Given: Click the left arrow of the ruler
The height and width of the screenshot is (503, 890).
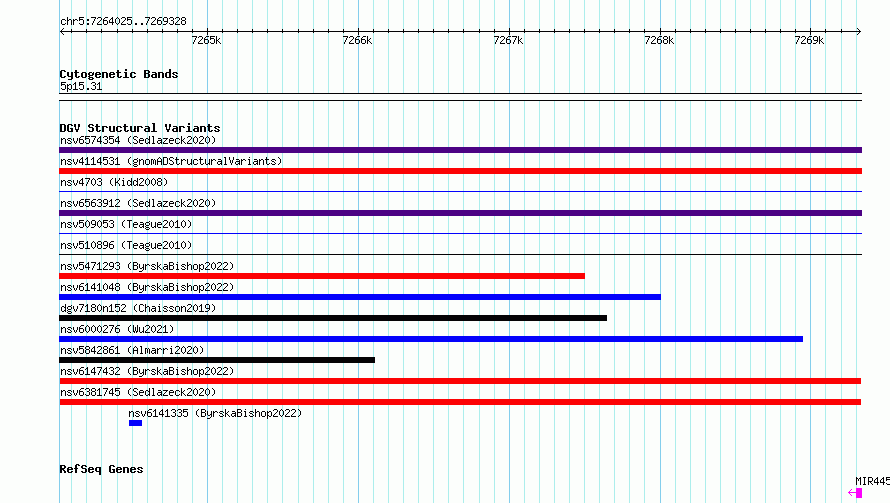Looking at the screenshot, I should pos(62,31).
